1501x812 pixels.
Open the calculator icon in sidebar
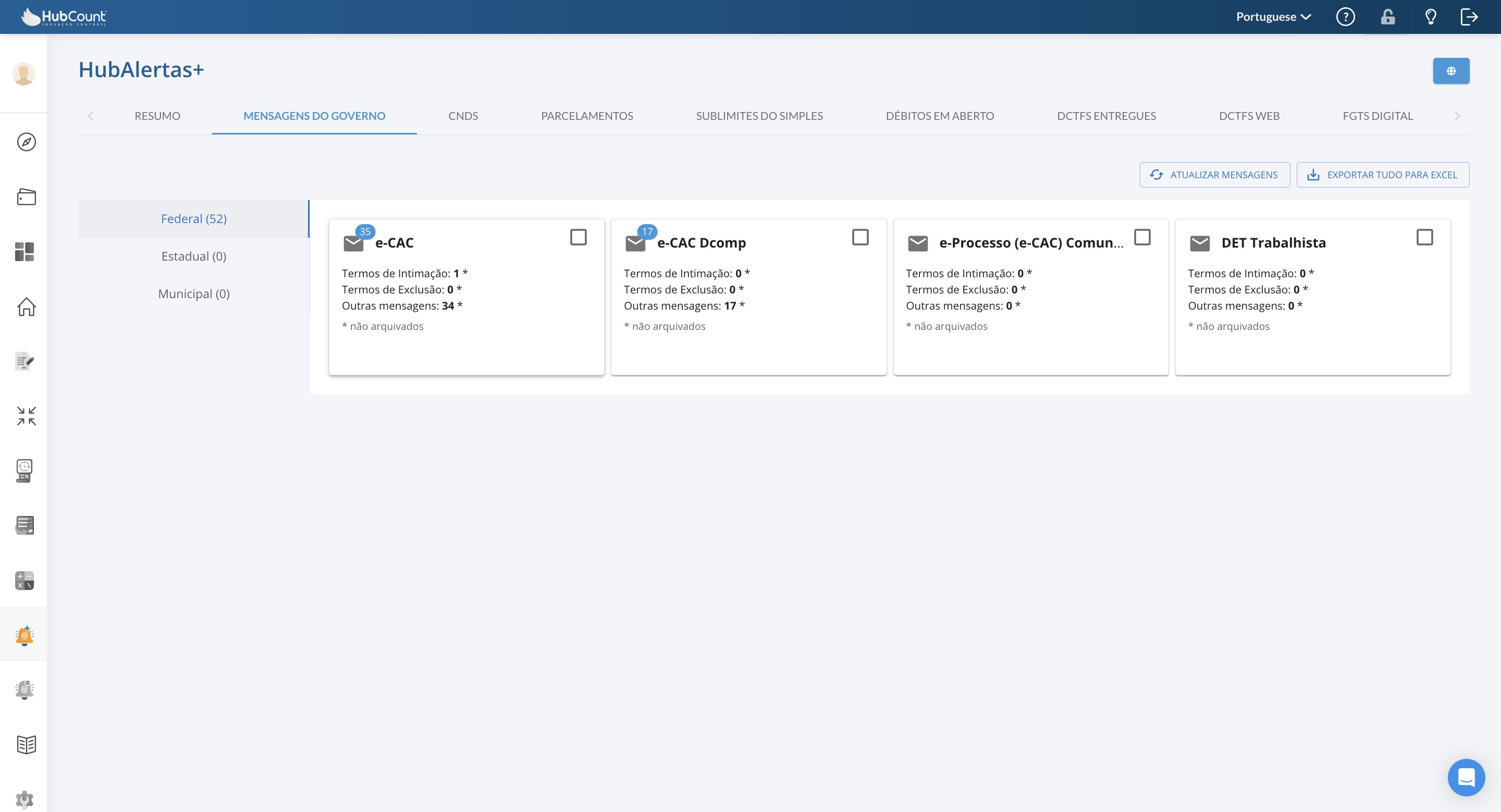(x=24, y=580)
